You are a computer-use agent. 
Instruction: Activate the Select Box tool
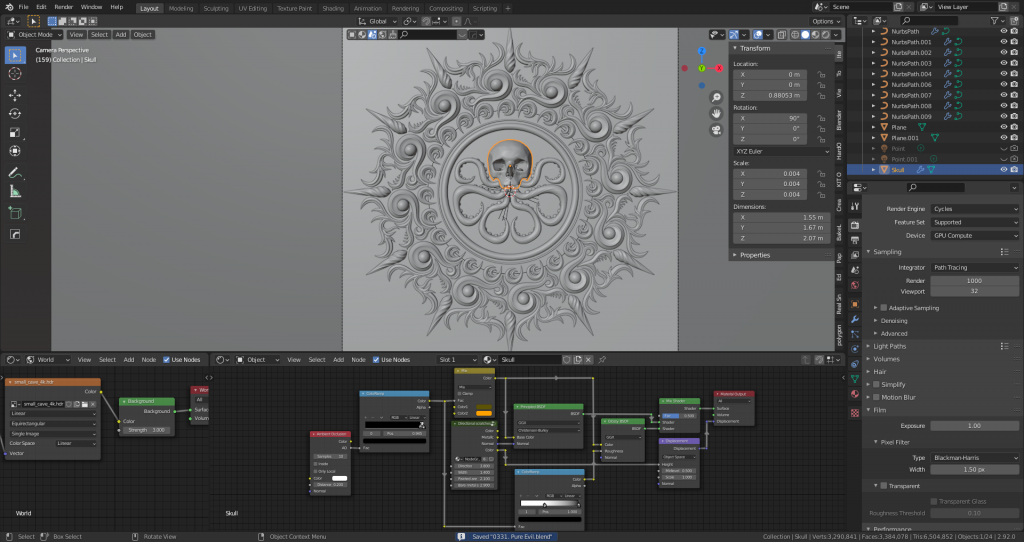(15, 56)
